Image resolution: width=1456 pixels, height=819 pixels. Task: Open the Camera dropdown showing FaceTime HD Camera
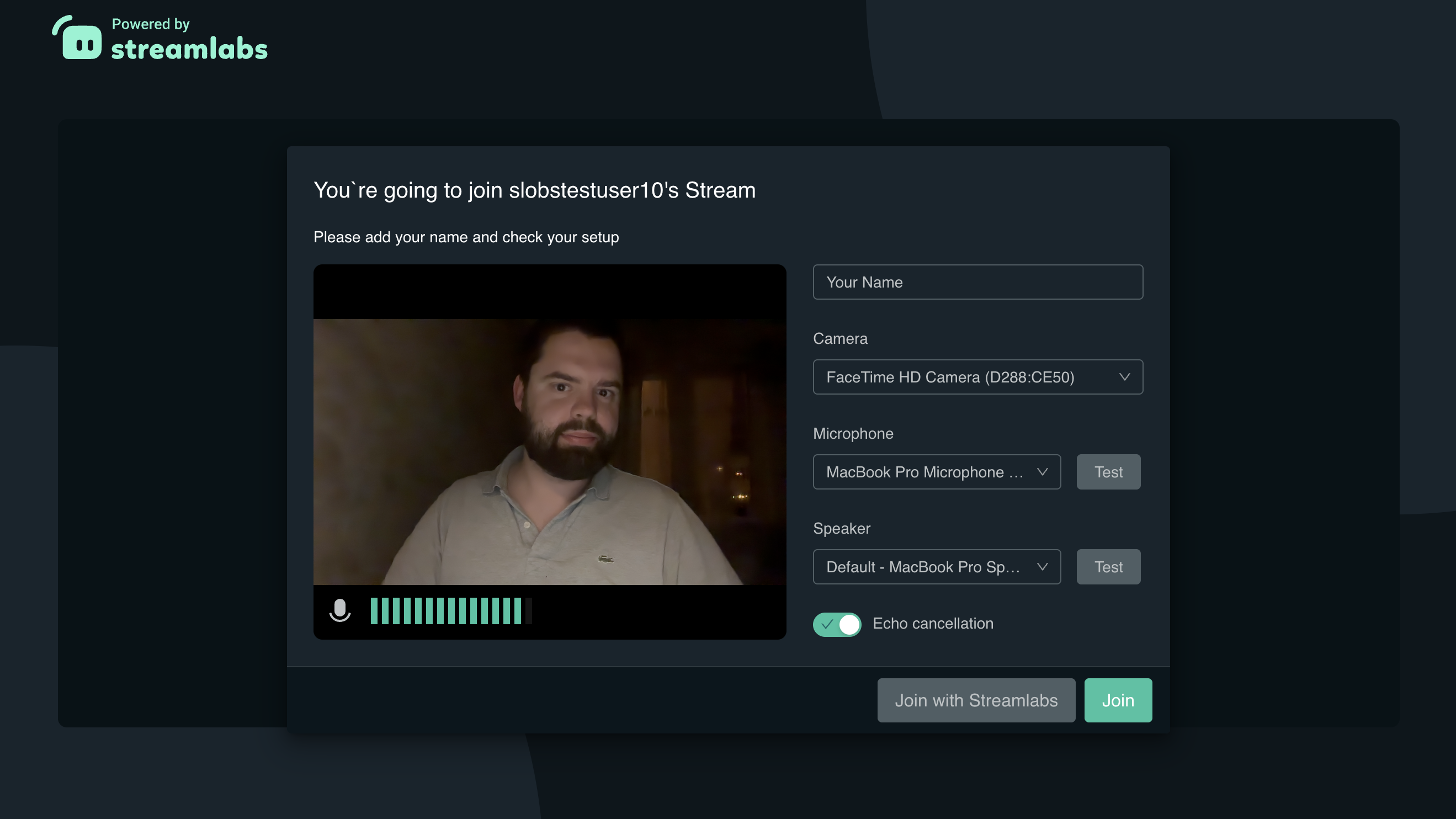coord(977,377)
